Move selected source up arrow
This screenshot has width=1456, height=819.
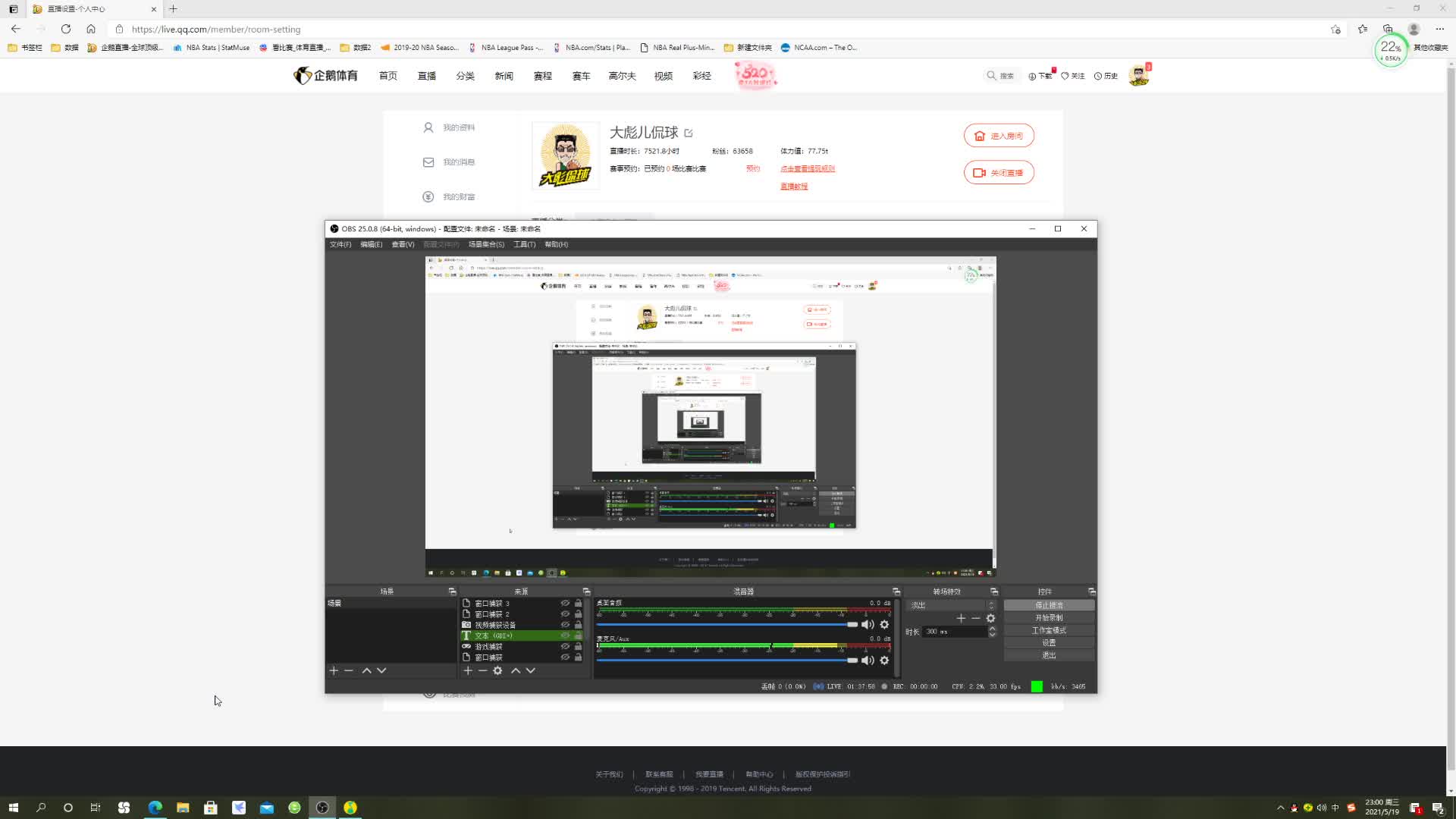coord(516,670)
